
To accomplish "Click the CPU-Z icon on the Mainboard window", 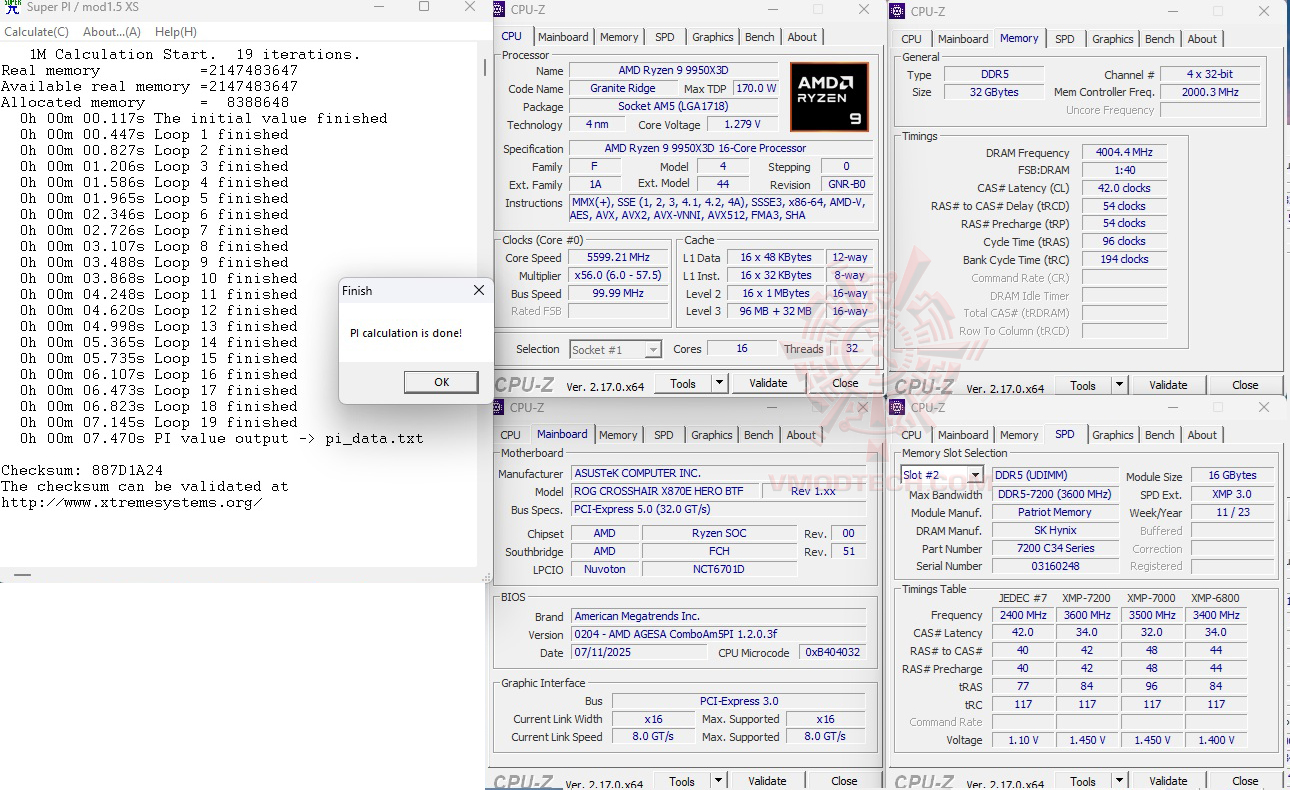I will pos(497,407).
